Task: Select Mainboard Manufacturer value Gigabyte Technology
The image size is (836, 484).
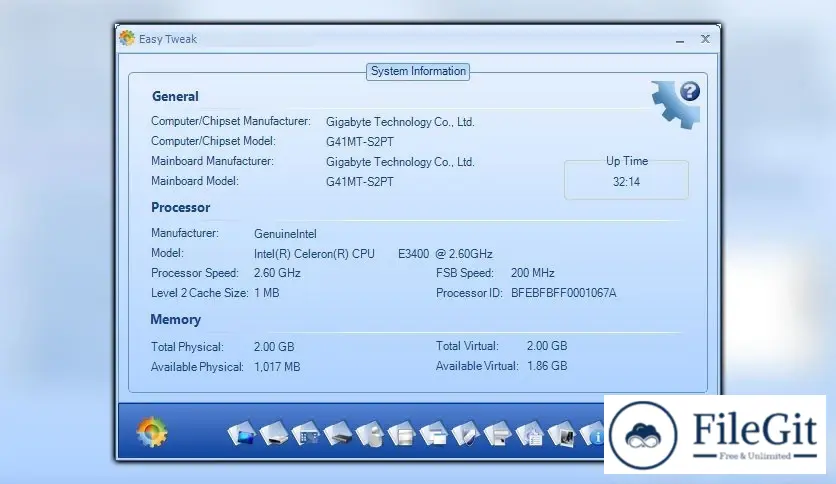Action: click(x=400, y=162)
